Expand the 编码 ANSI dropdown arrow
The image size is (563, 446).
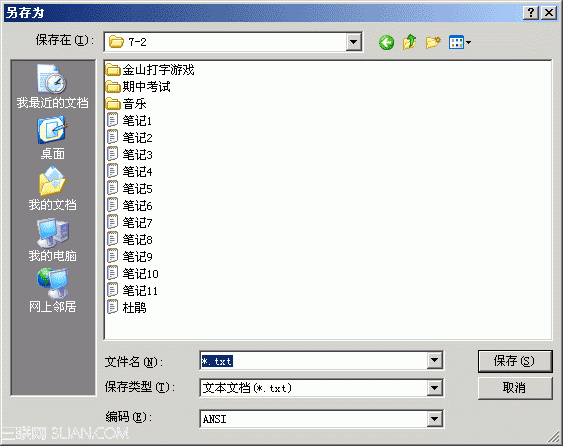434,419
